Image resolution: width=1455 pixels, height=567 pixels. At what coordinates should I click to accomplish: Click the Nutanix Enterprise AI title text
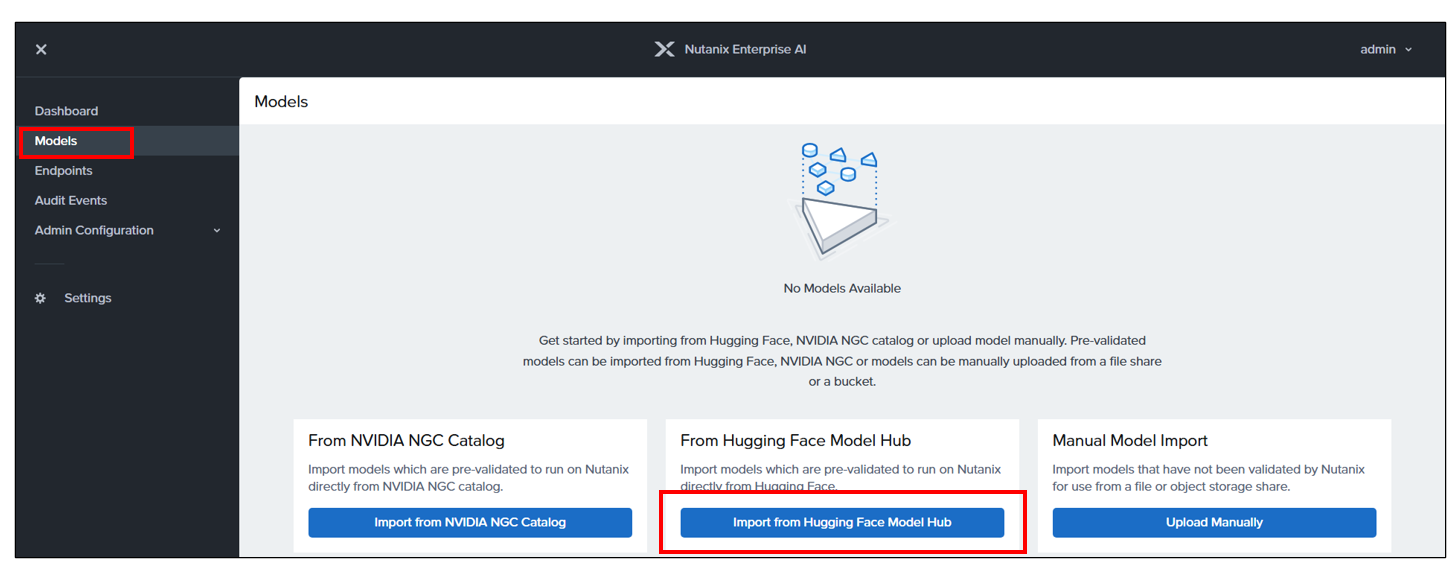click(745, 49)
